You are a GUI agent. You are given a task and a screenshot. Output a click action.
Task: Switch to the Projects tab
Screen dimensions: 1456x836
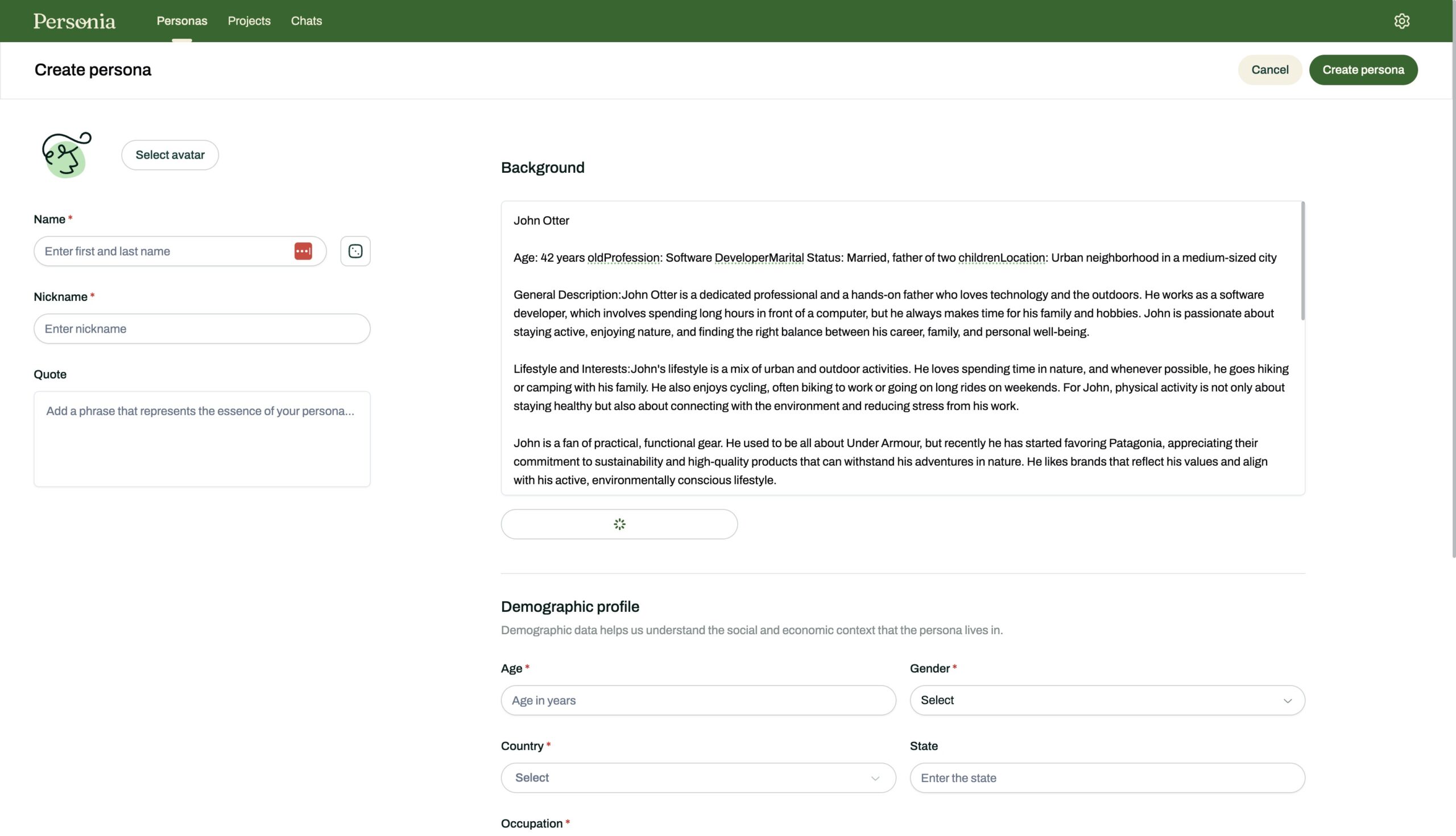click(x=249, y=20)
